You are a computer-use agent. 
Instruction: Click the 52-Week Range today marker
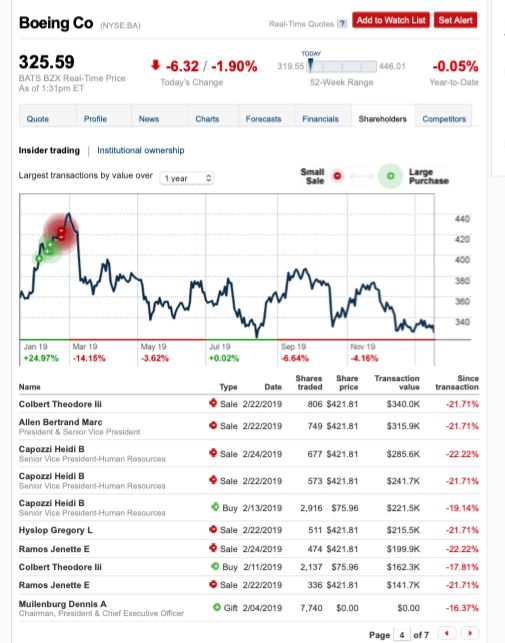[x=311, y=65]
